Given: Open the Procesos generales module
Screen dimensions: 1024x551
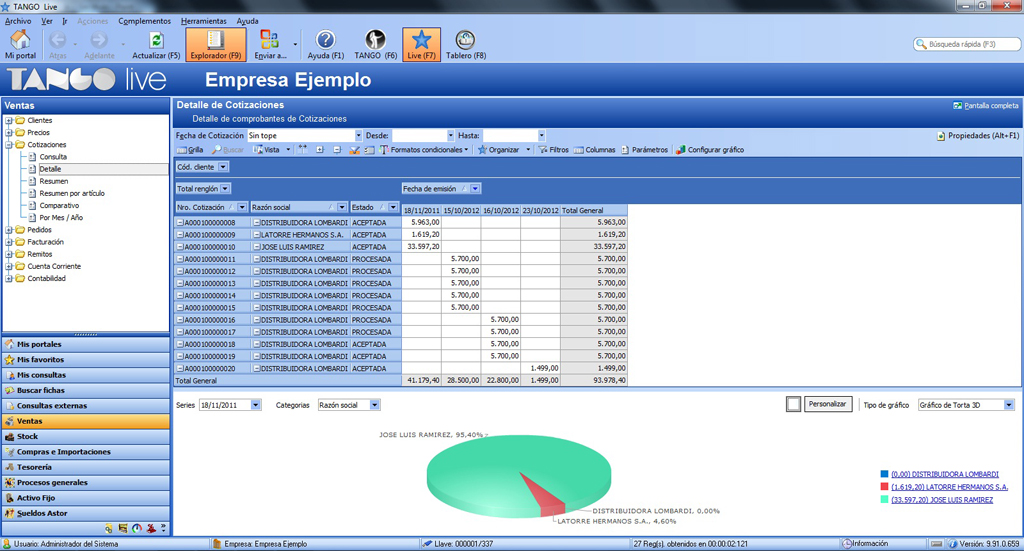Looking at the screenshot, I should [86, 482].
